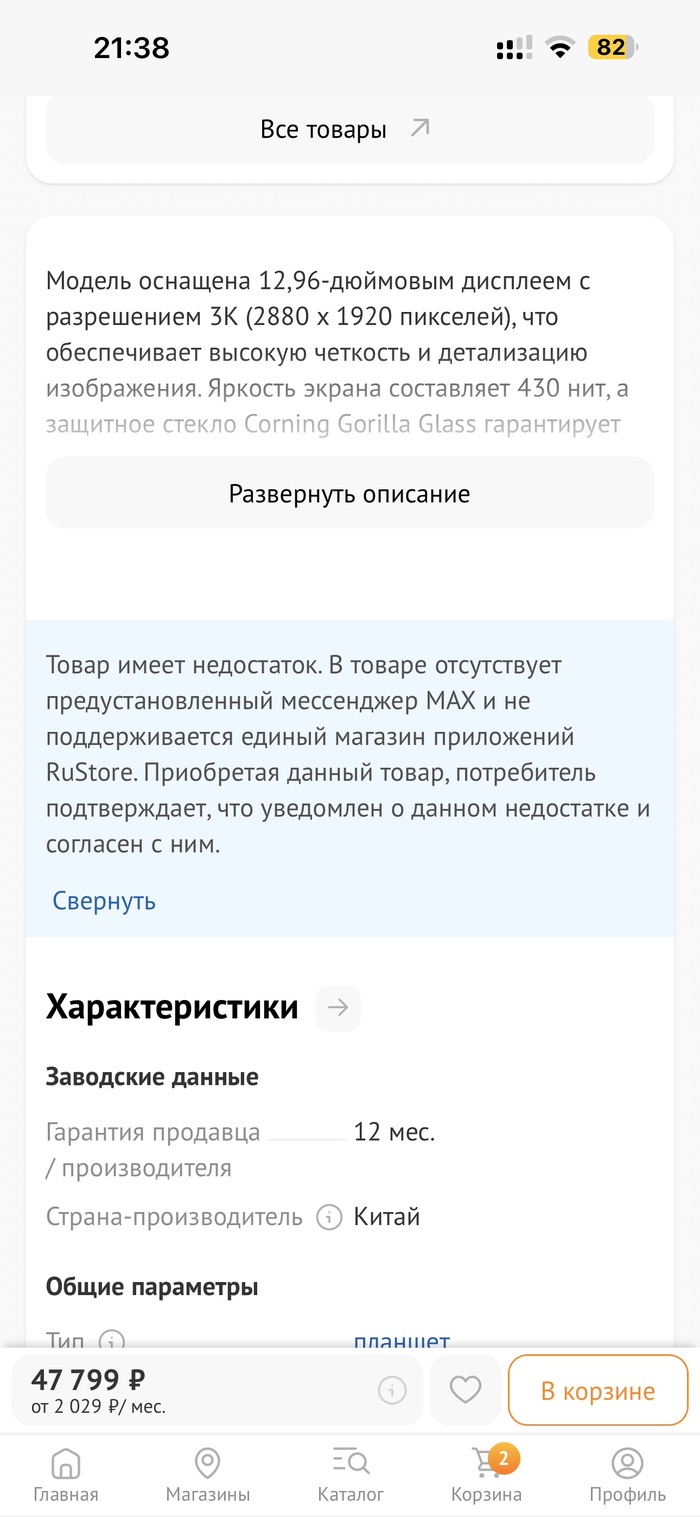The image size is (700, 1517).
Task: Tap the arrow icon beside 'Все товары'
Action: (420, 128)
